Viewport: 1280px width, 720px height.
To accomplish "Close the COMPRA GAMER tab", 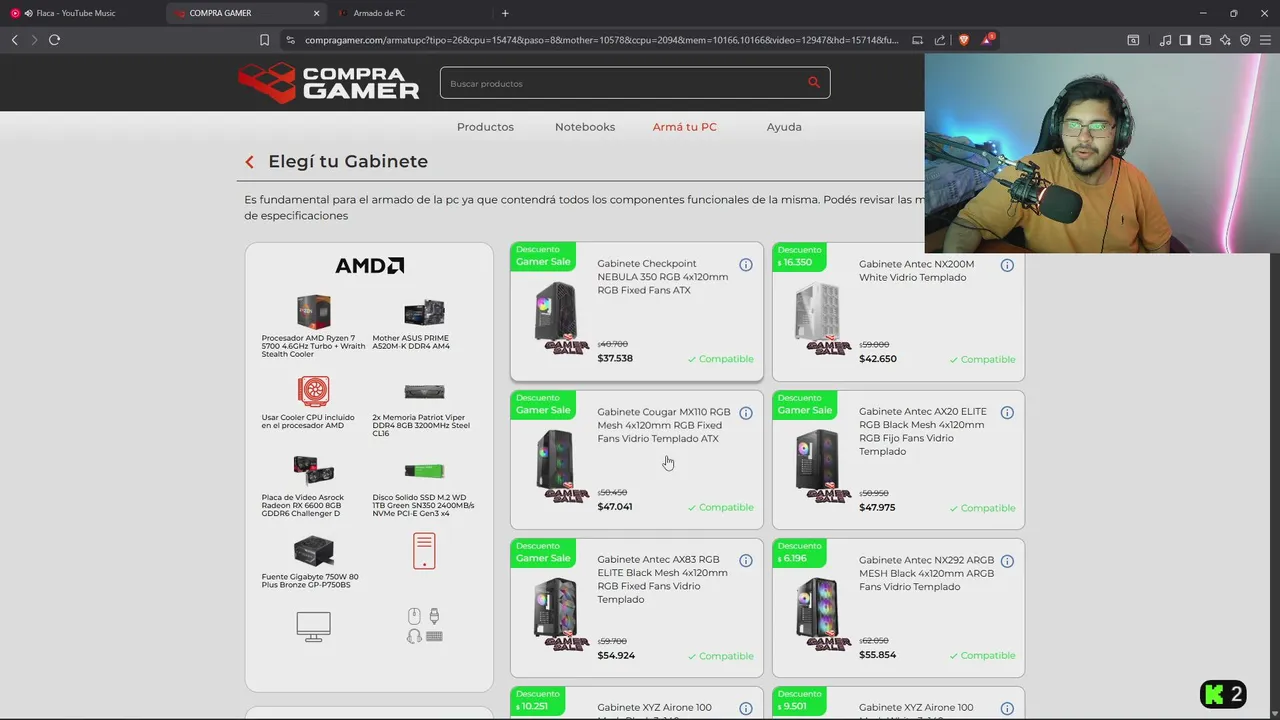I will pyautogui.click(x=317, y=13).
